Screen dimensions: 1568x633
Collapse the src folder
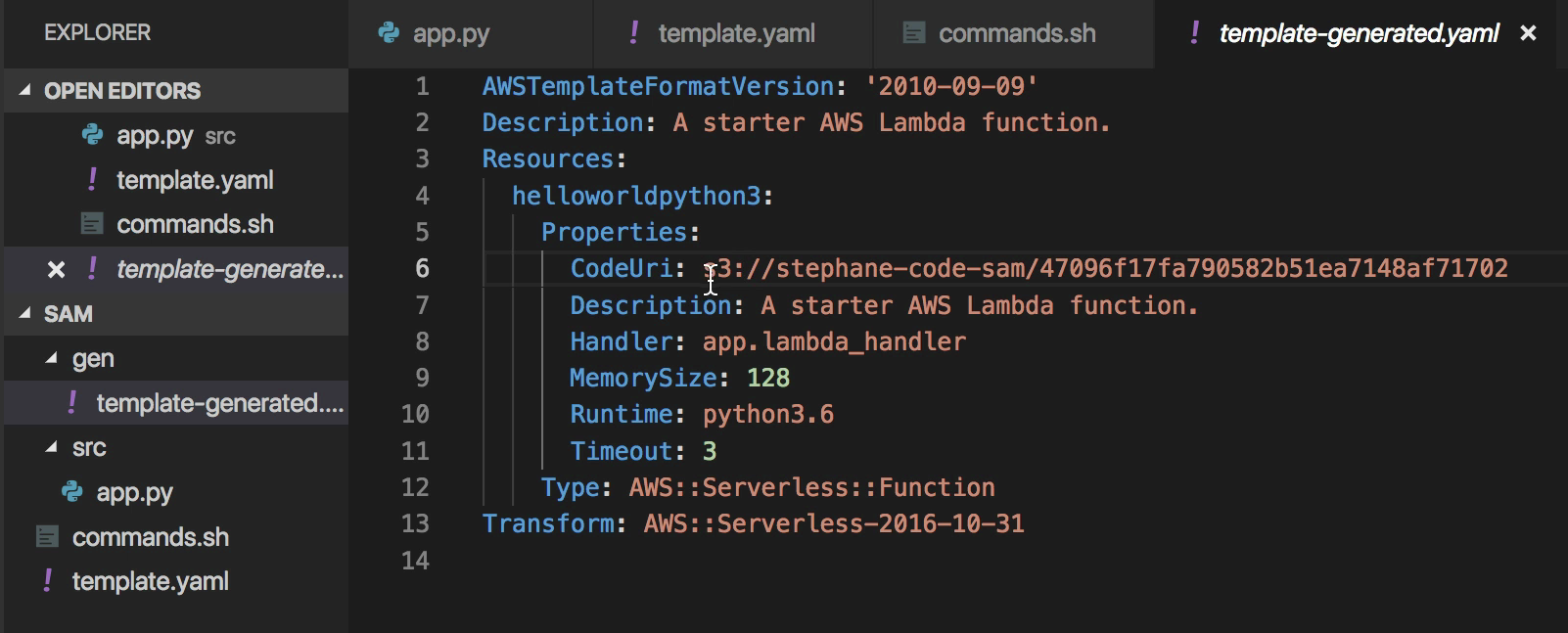51,447
